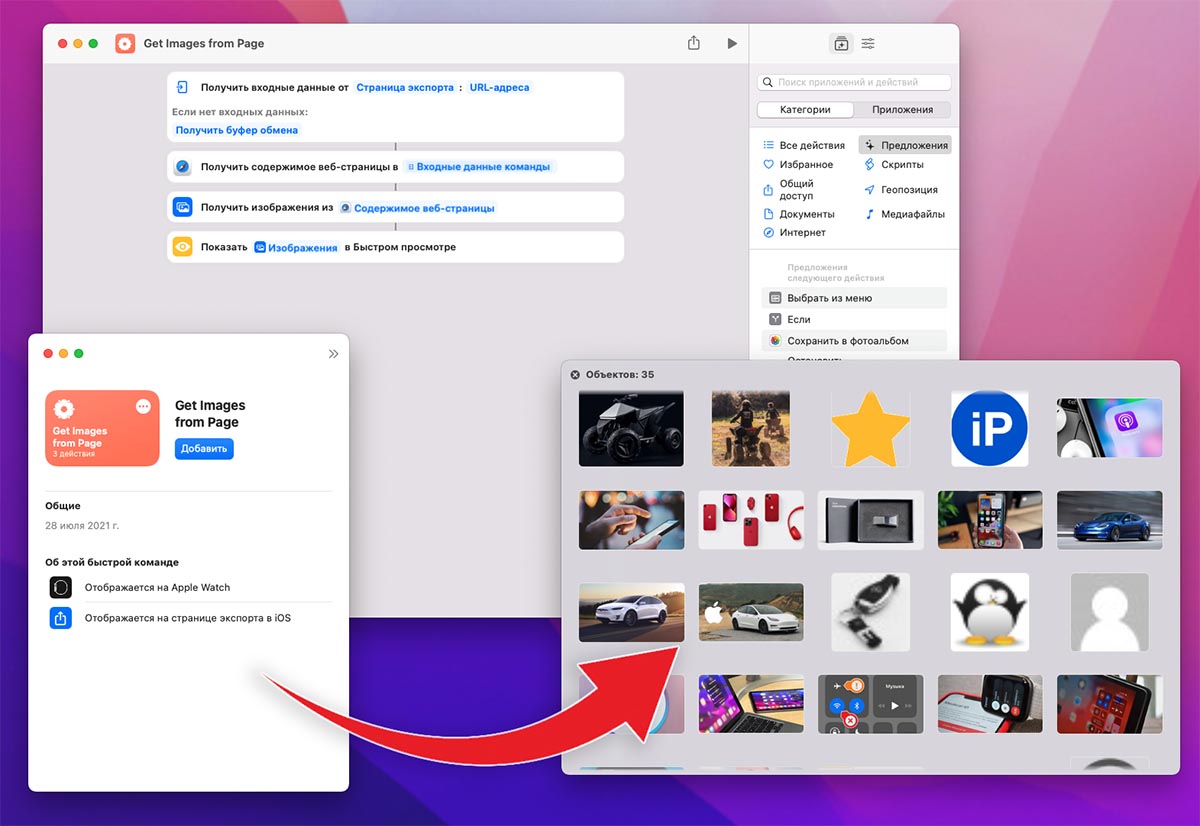Expand sidebar with double chevron icon
The height and width of the screenshot is (826, 1200).
tap(333, 354)
